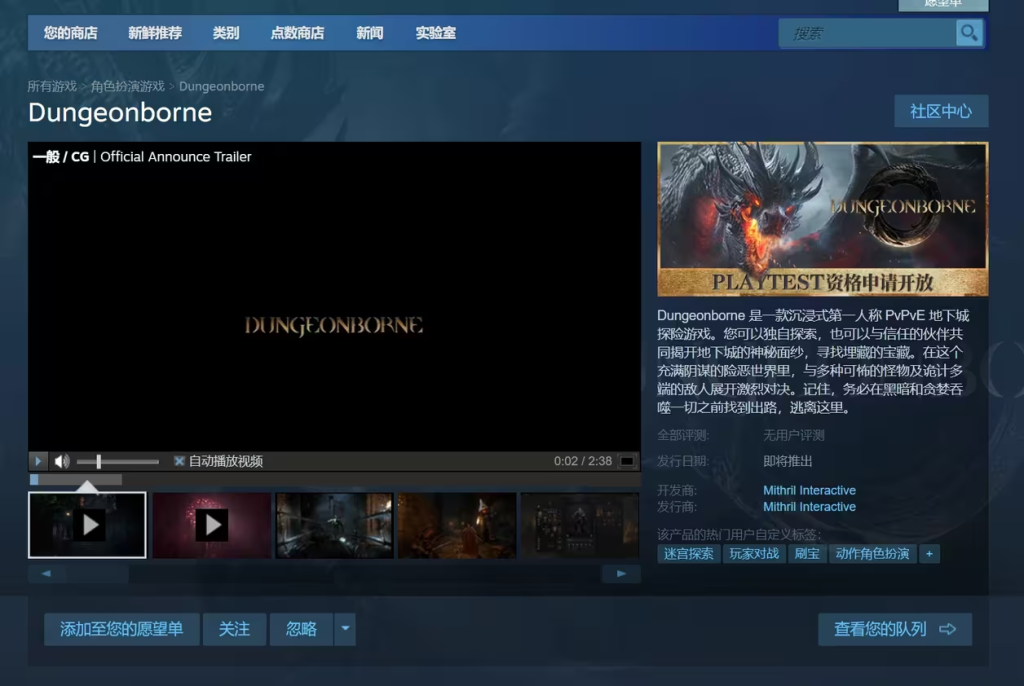Play the Official Announce Trailer video

tap(38, 461)
